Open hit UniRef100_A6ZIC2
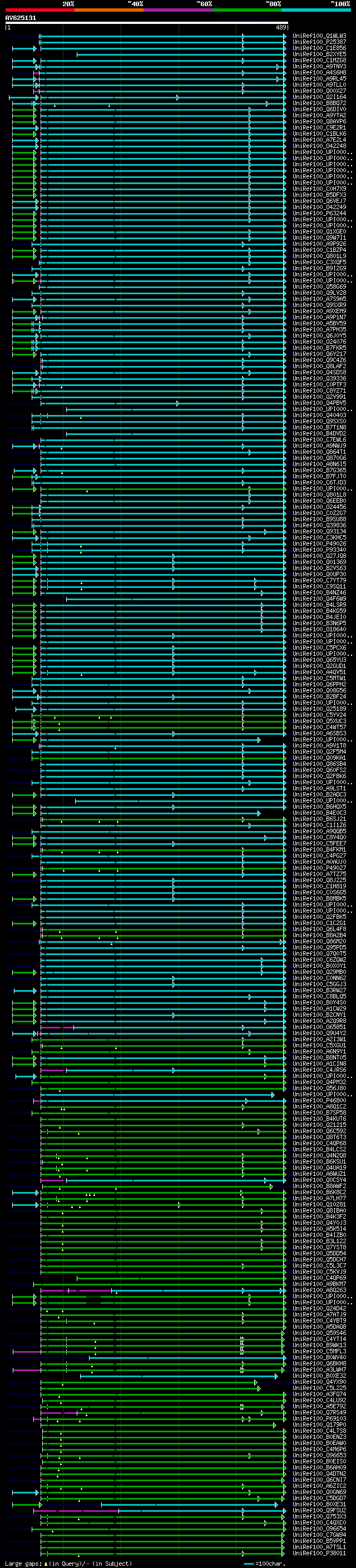 click(x=319, y=1486)
